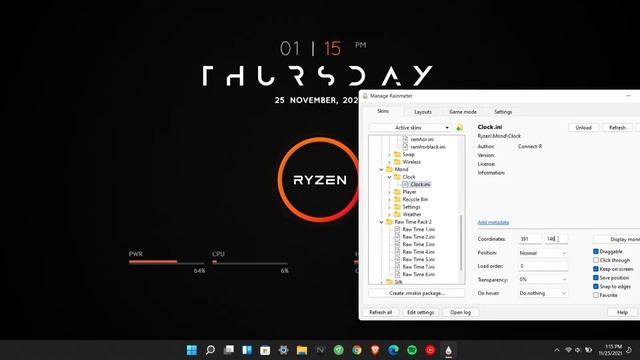Click Rainmeter drop icon on taskbar

[x=448, y=350]
